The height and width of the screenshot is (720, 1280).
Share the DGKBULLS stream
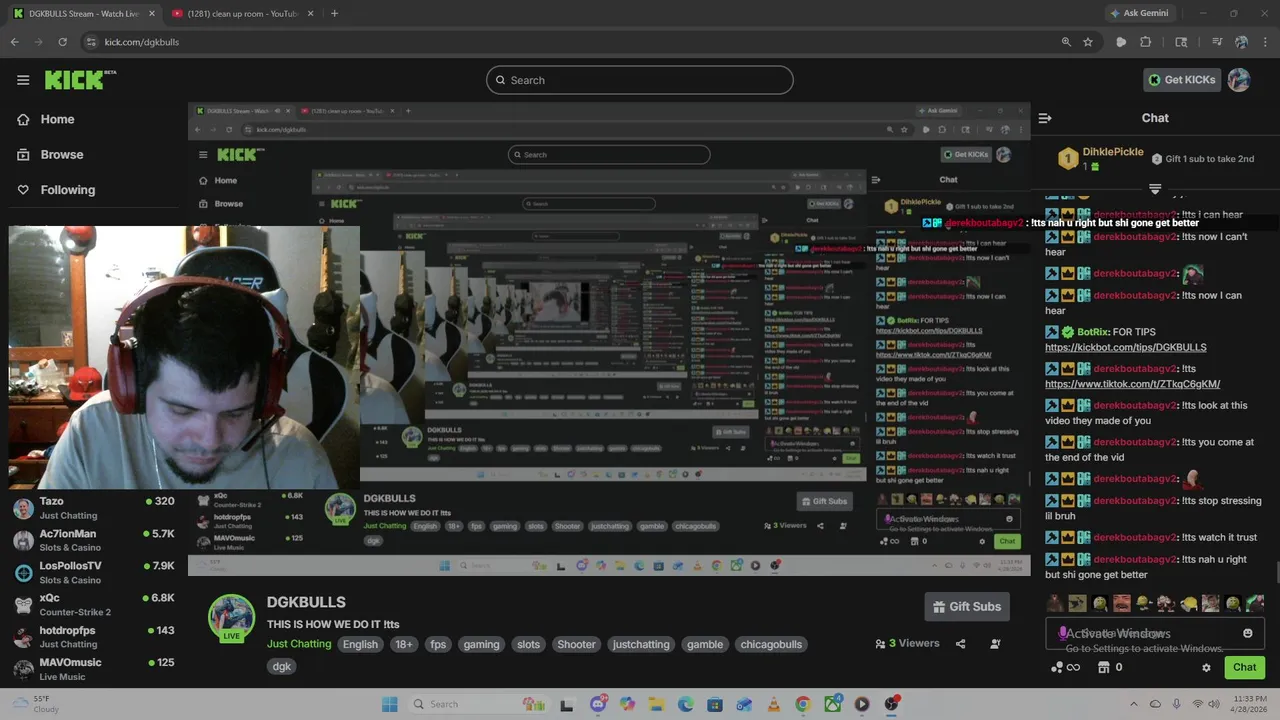(x=961, y=644)
